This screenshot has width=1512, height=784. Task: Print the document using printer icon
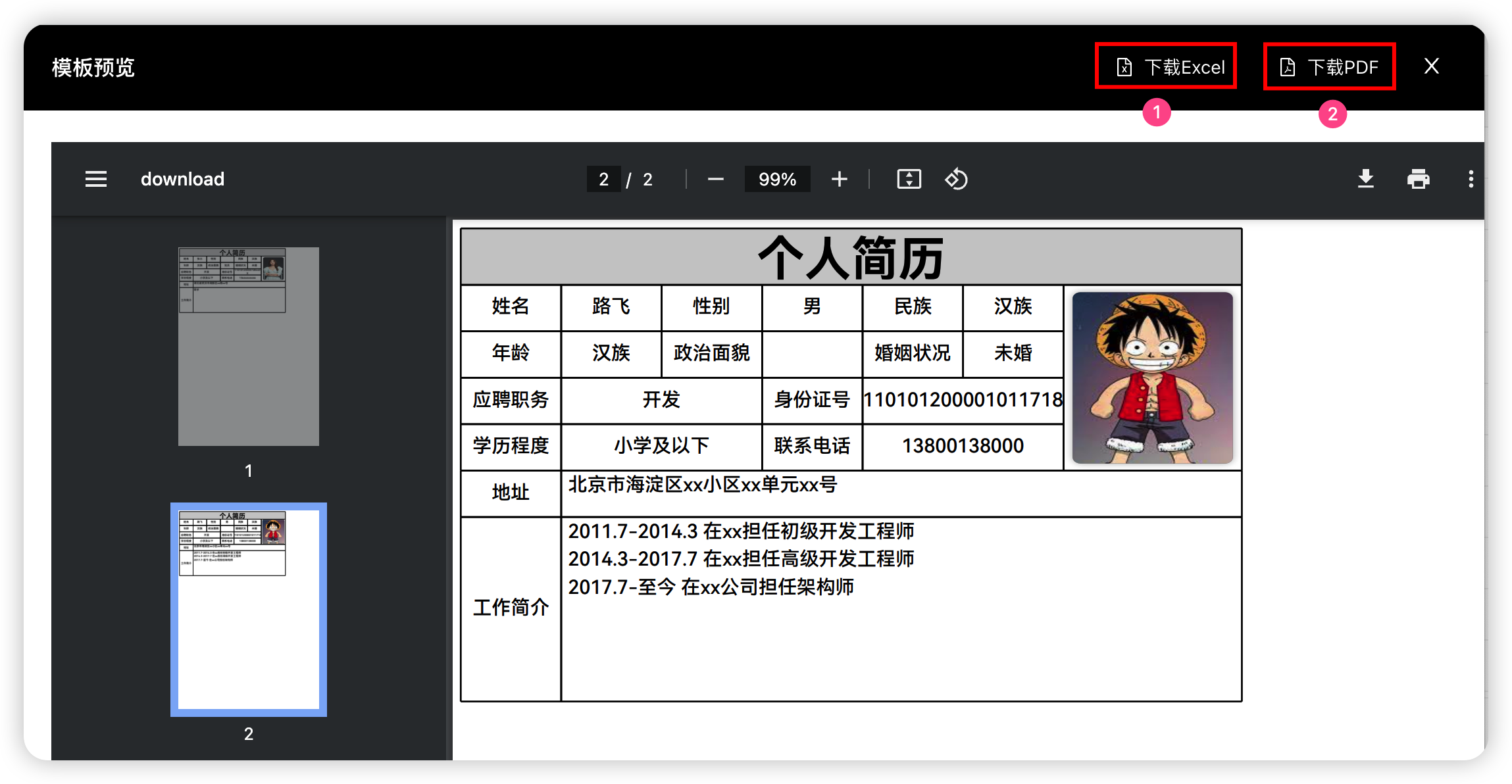point(1419,179)
